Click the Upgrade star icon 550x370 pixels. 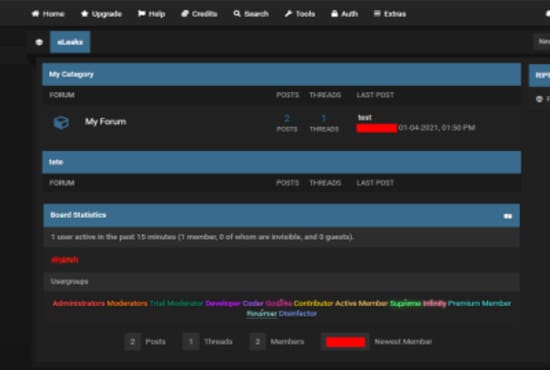click(85, 14)
